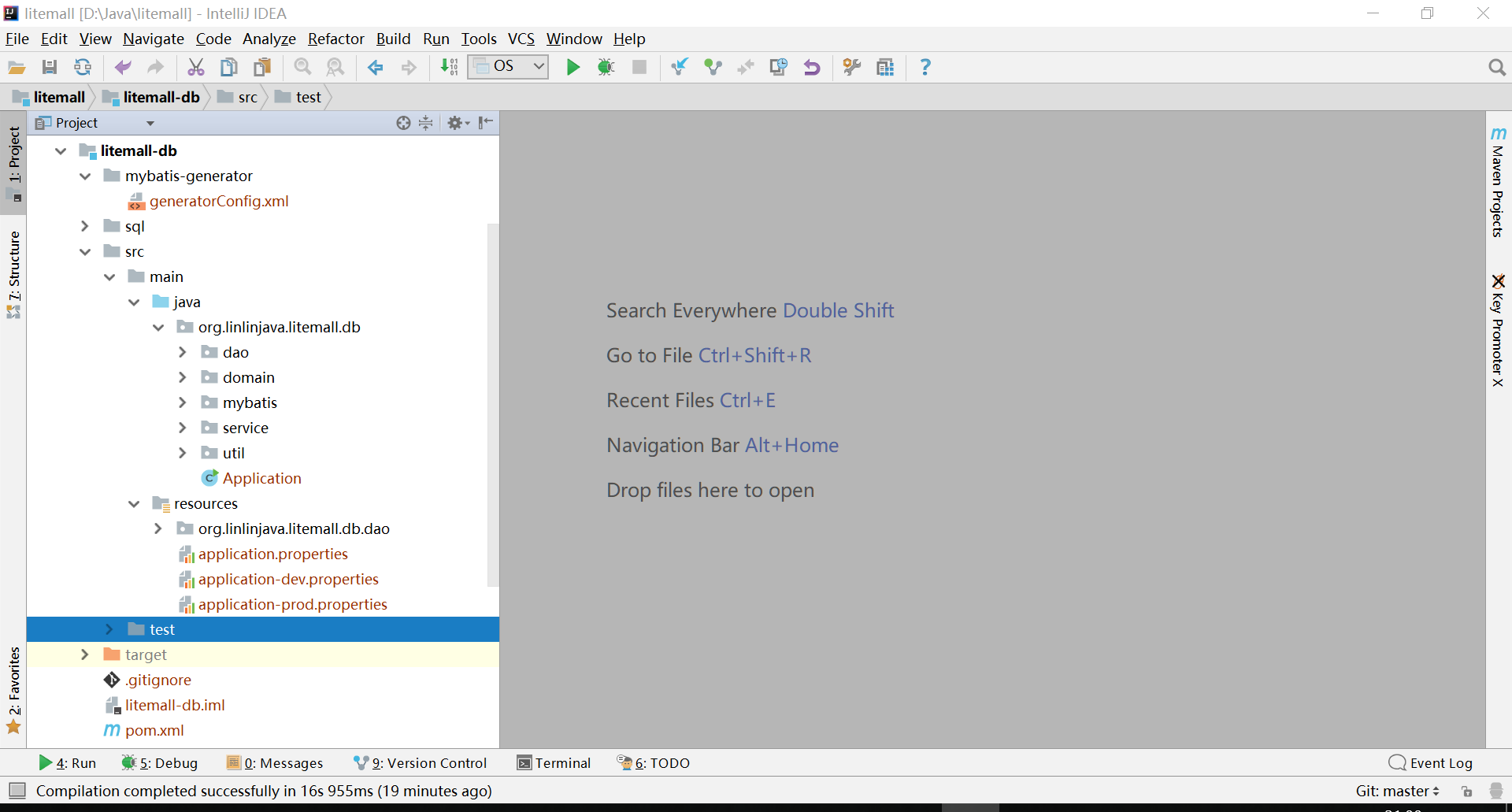This screenshot has height=812, width=1512.
Task: Click the Paste toolbar icon
Action: click(x=262, y=68)
